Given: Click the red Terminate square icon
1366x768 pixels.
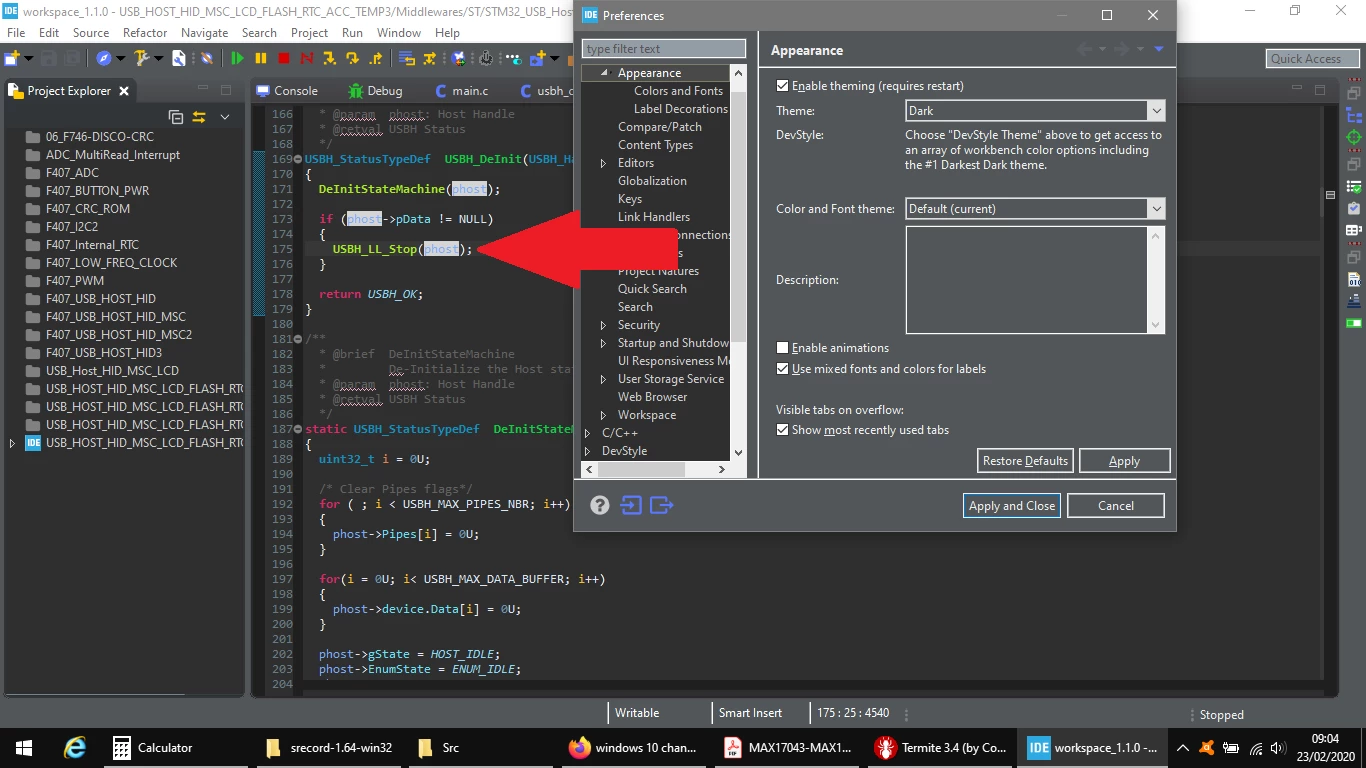Looking at the screenshot, I should click(284, 59).
